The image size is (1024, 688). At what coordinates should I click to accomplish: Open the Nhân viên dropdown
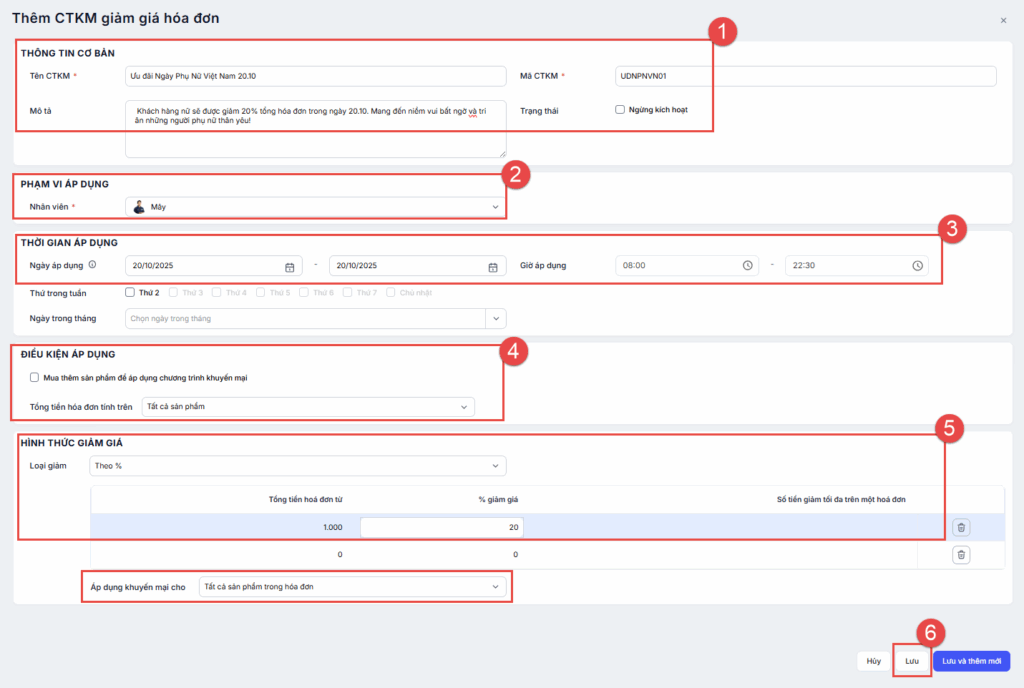click(x=316, y=207)
